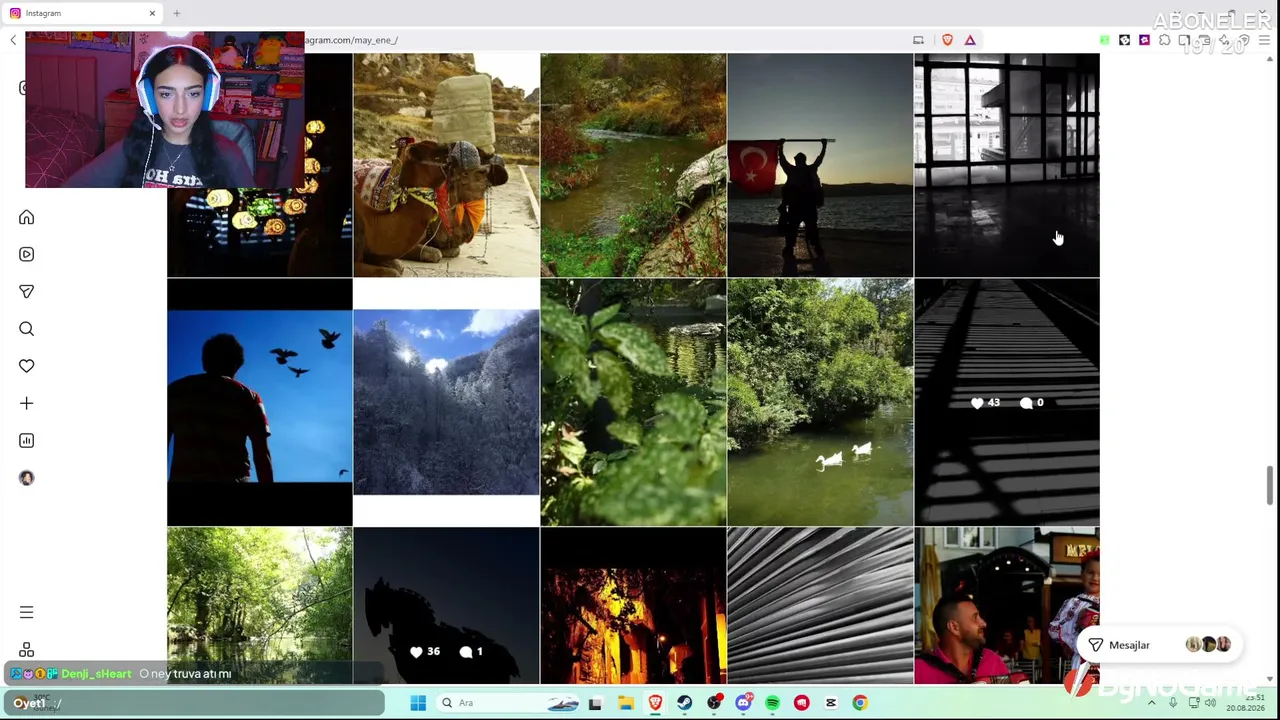
Task: Open Discord from the taskbar
Action: [743, 703]
